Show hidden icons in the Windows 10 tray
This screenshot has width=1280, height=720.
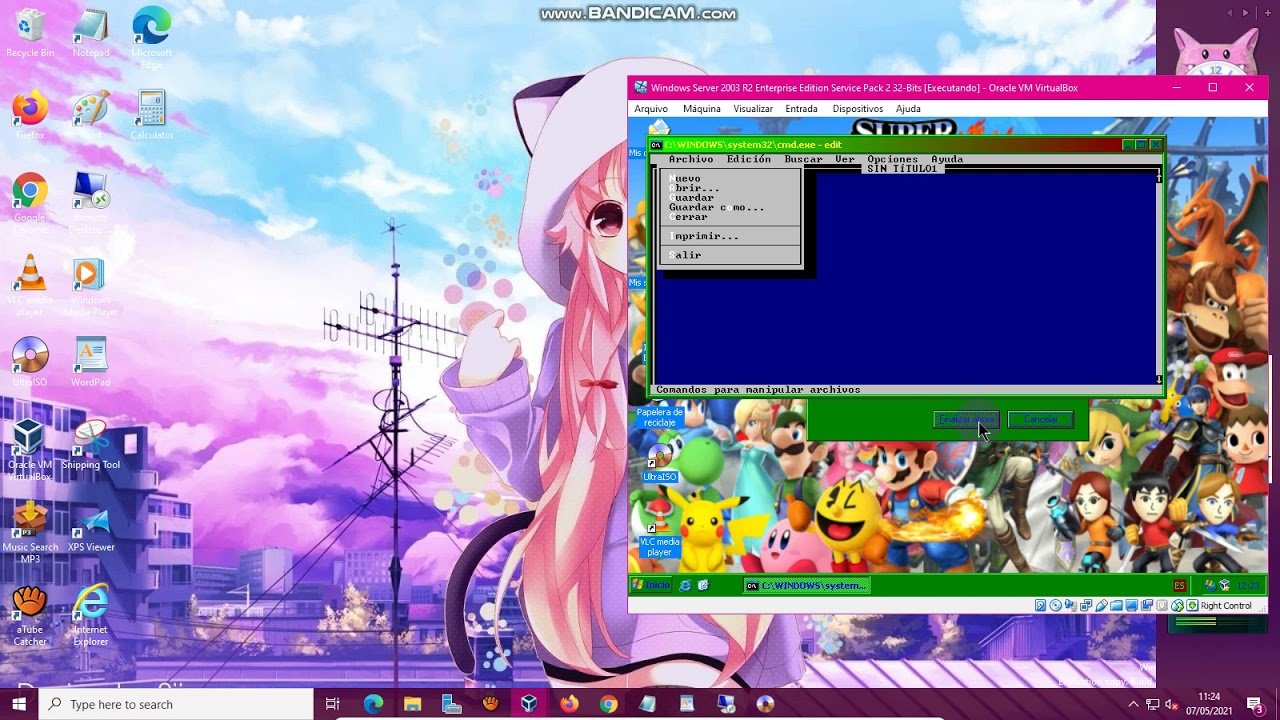pos(1133,704)
